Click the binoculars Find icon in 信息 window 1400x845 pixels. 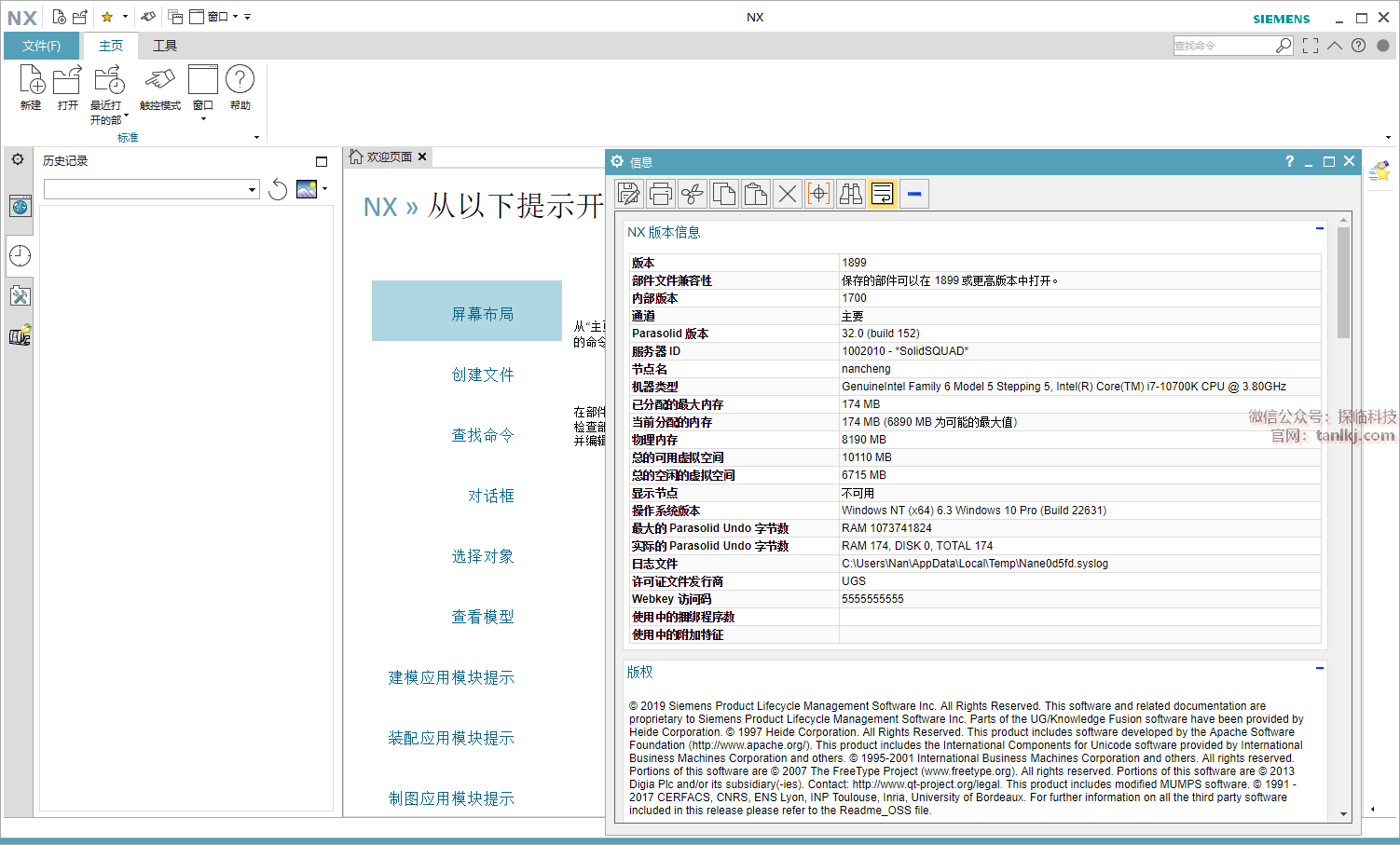pos(851,194)
